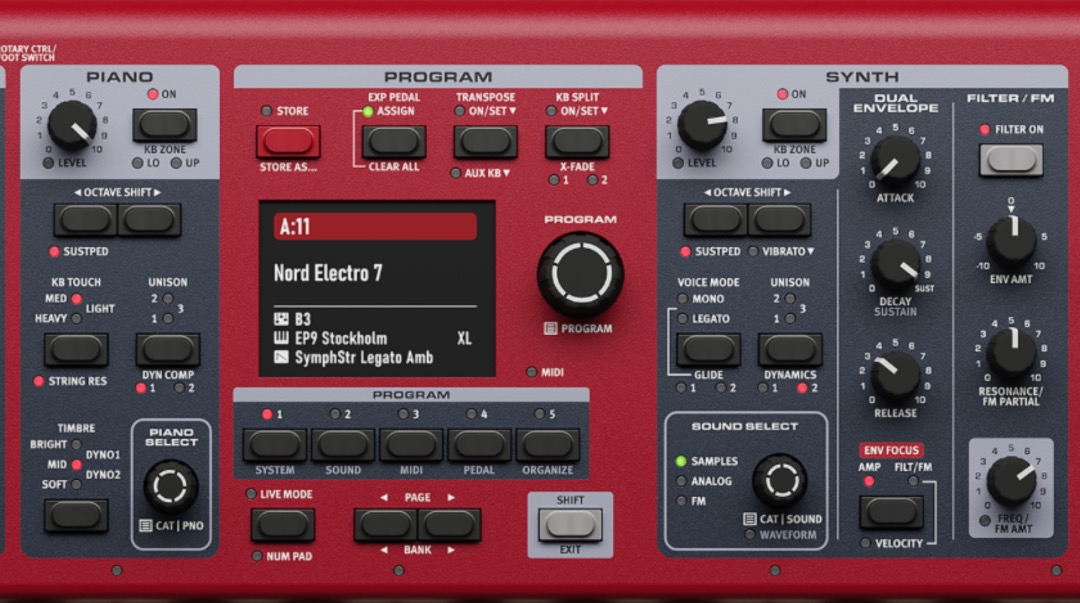Select program button 4 PEDAL
This screenshot has height=603, width=1080.
[x=479, y=445]
